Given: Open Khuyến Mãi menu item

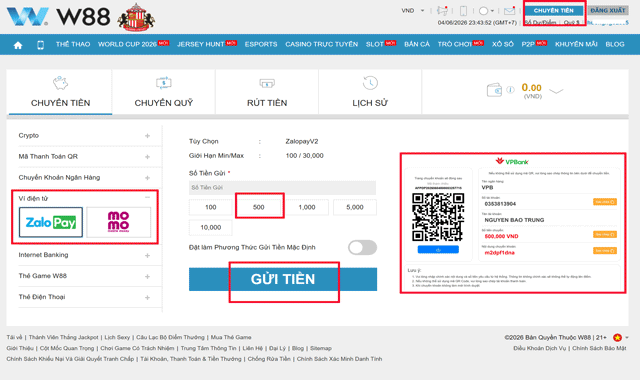Looking at the screenshot, I should click(576, 44).
